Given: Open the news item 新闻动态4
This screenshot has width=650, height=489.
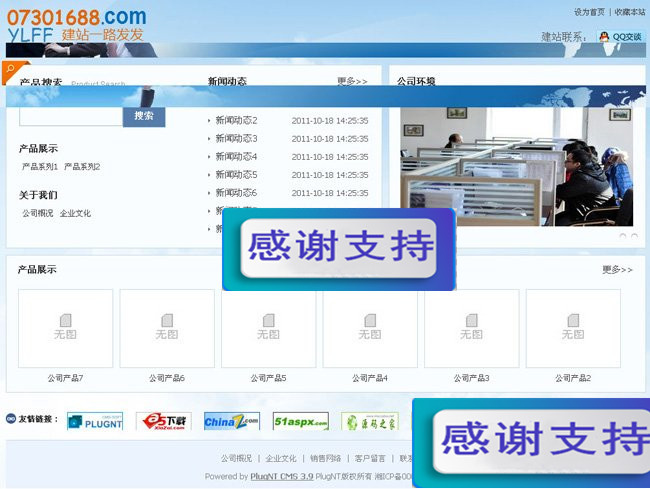Looking at the screenshot, I should (236, 157).
